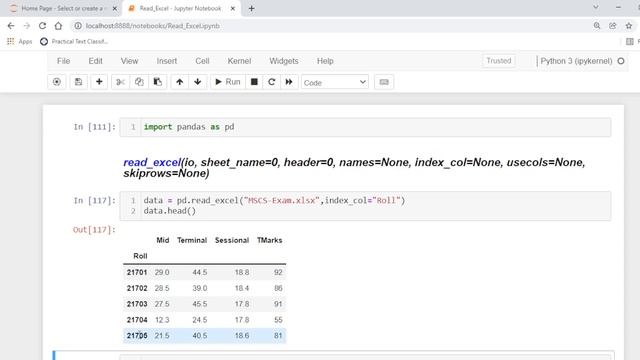Click the localhost address bar URL
The width and height of the screenshot is (640, 360).
point(153,26)
